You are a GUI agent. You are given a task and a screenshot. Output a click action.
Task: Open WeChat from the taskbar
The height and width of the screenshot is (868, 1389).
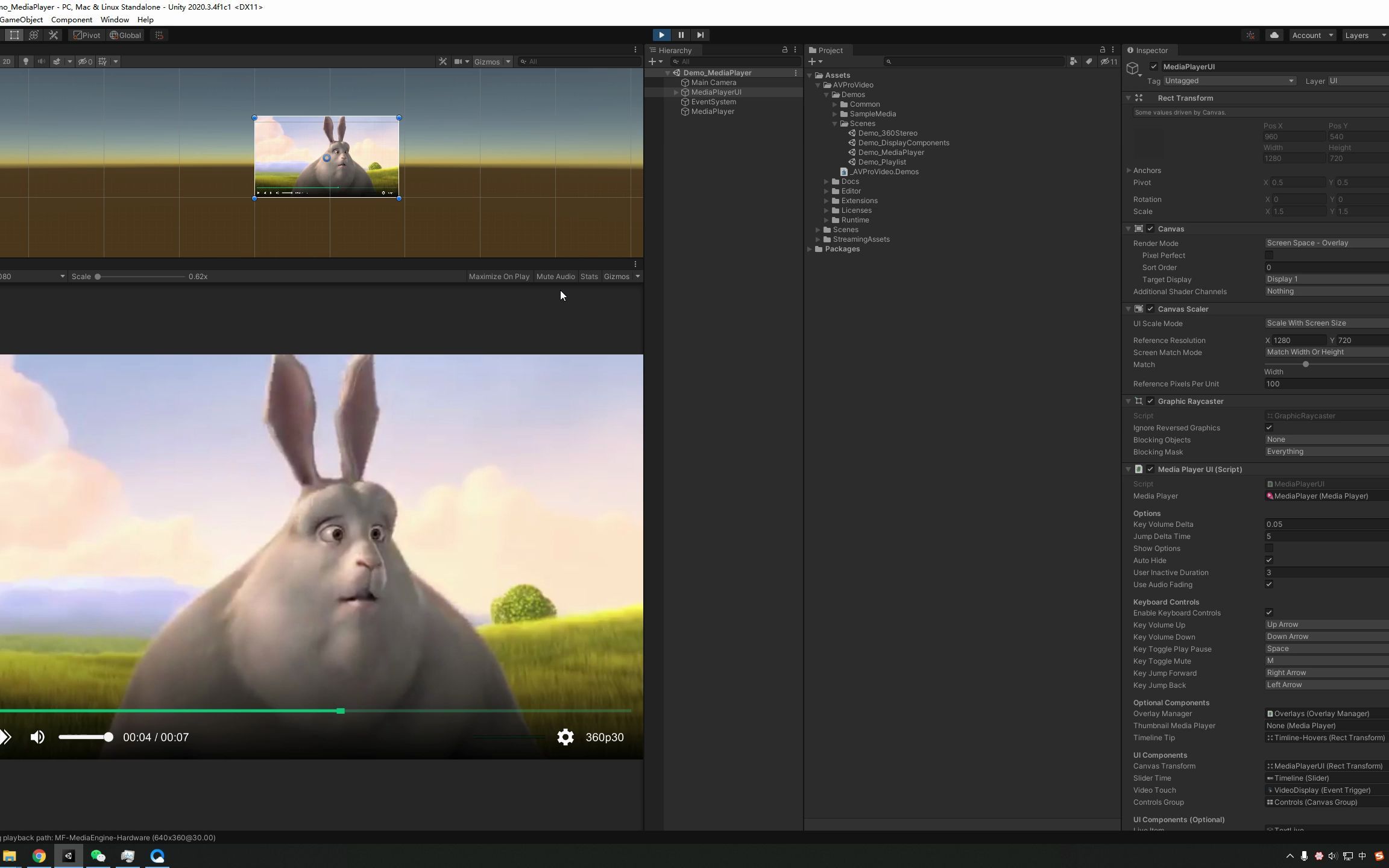(x=98, y=856)
